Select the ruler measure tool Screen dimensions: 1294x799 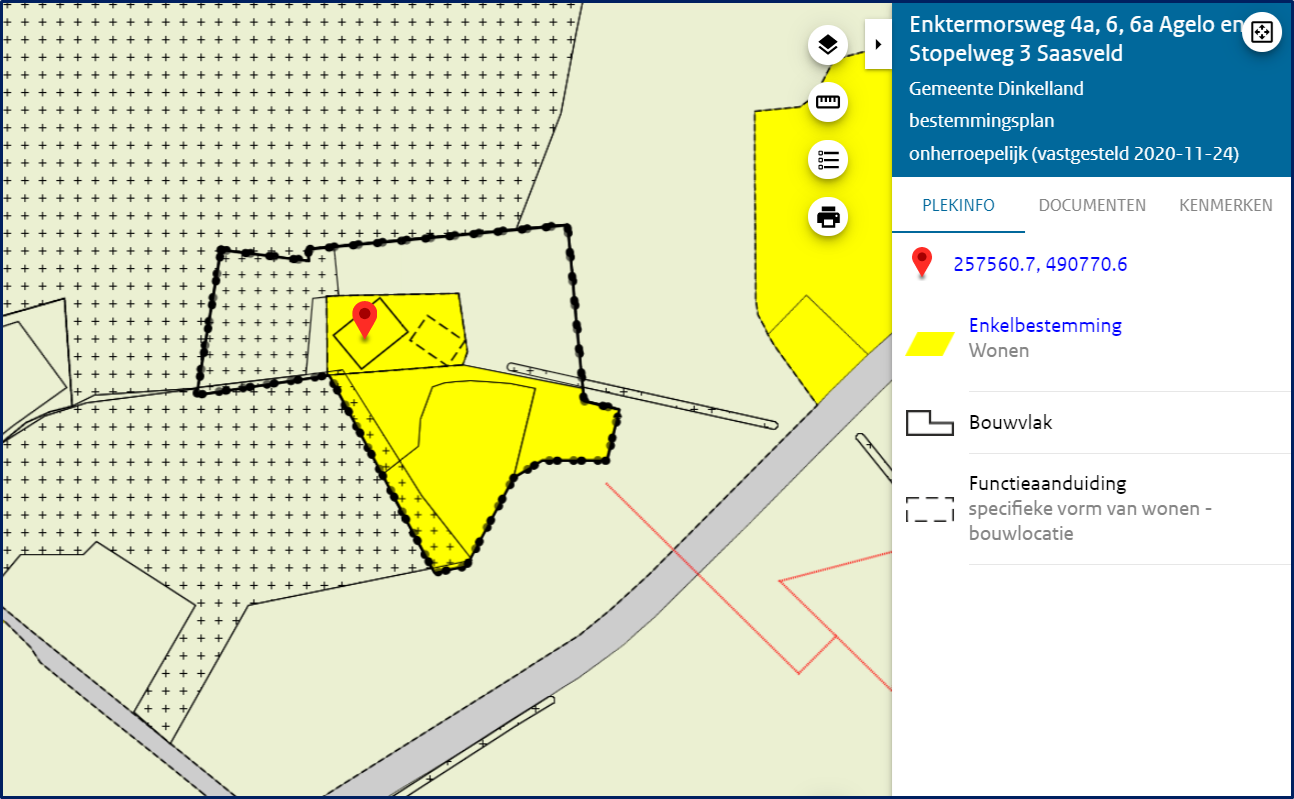(828, 102)
